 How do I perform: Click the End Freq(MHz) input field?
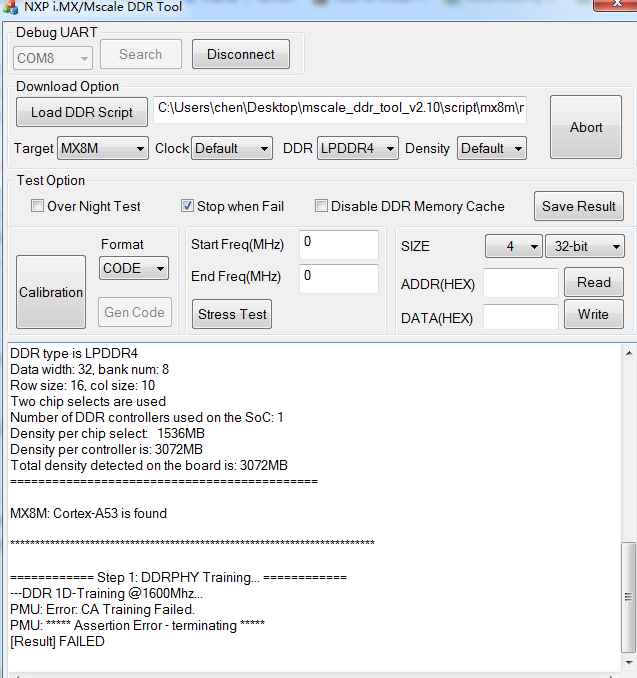(339, 279)
